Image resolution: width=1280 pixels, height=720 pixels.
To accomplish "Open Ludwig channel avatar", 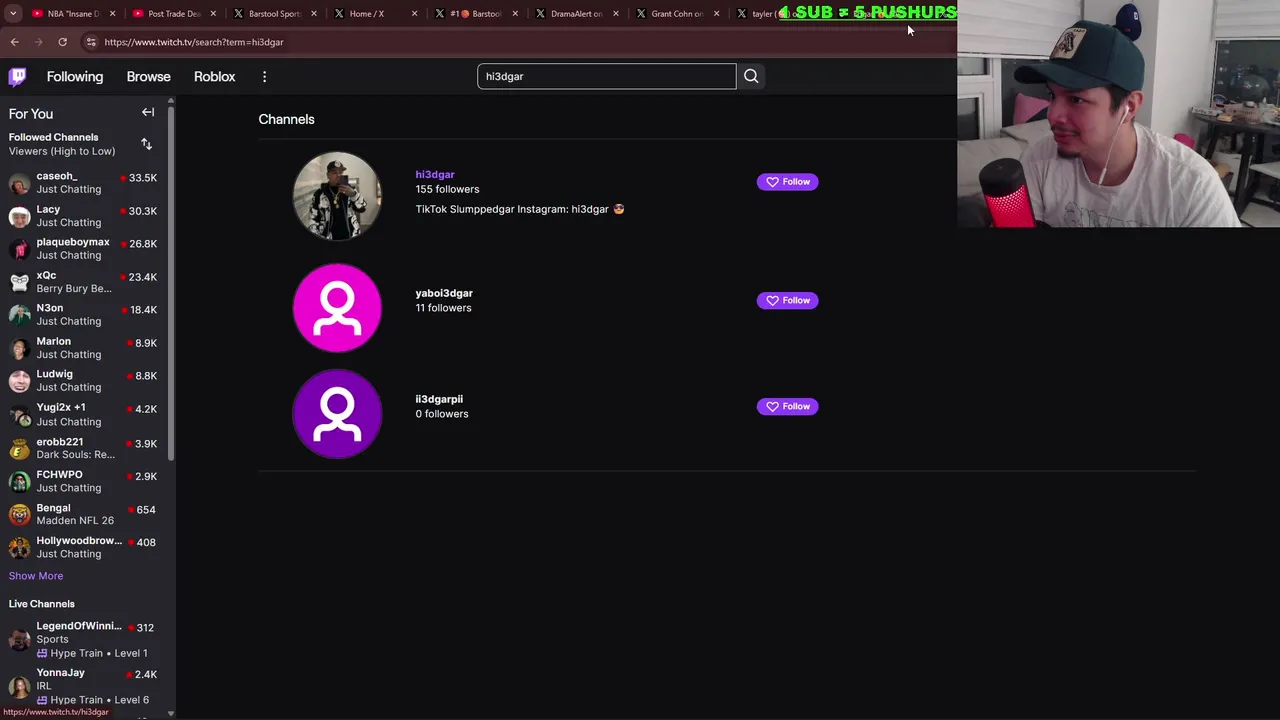I will pyautogui.click(x=19, y=381).
